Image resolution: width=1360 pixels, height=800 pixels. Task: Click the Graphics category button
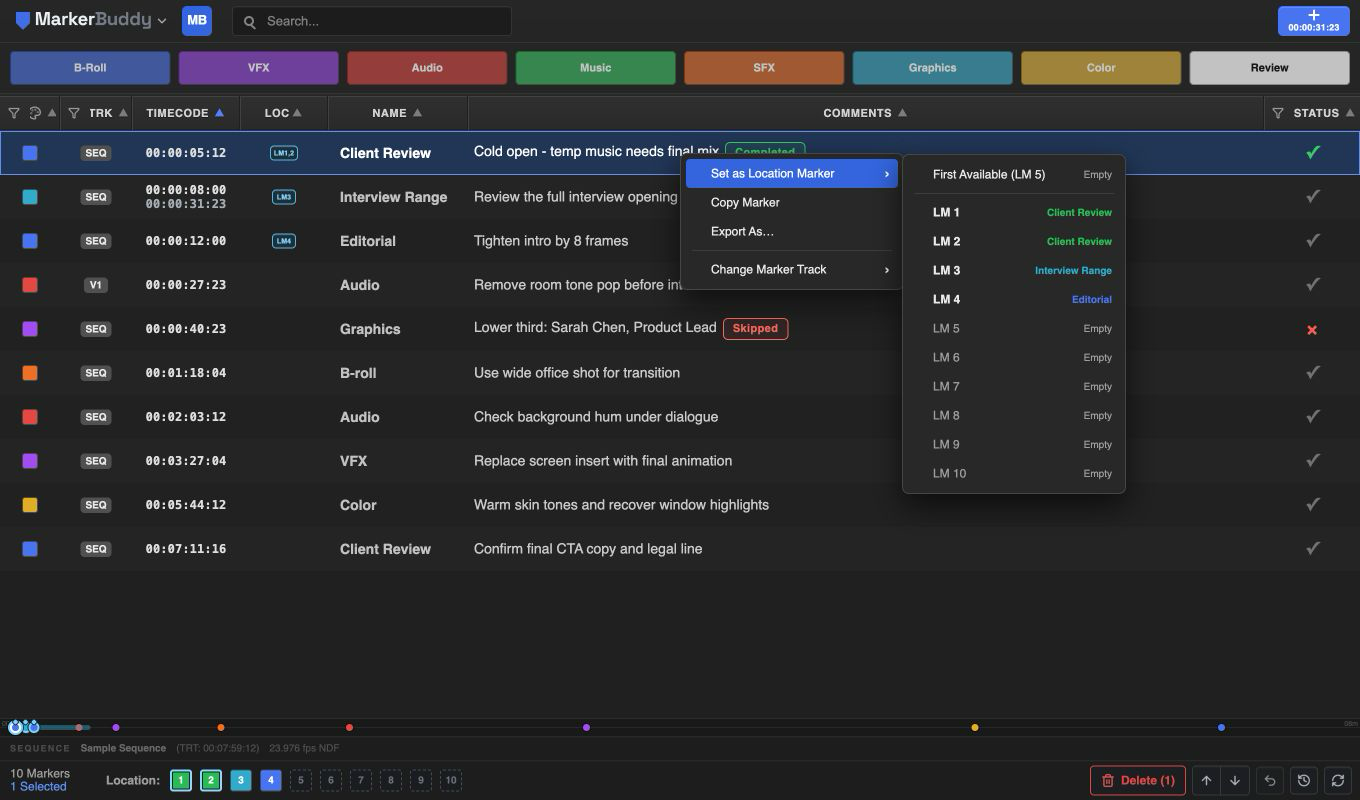[x=932, y=68]
